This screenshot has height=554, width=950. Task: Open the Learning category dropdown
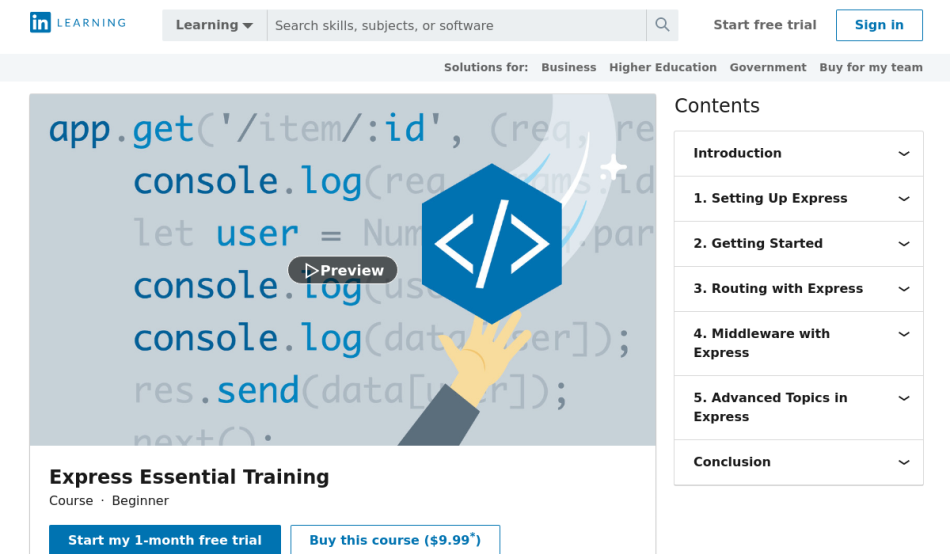tap(214, 25)
